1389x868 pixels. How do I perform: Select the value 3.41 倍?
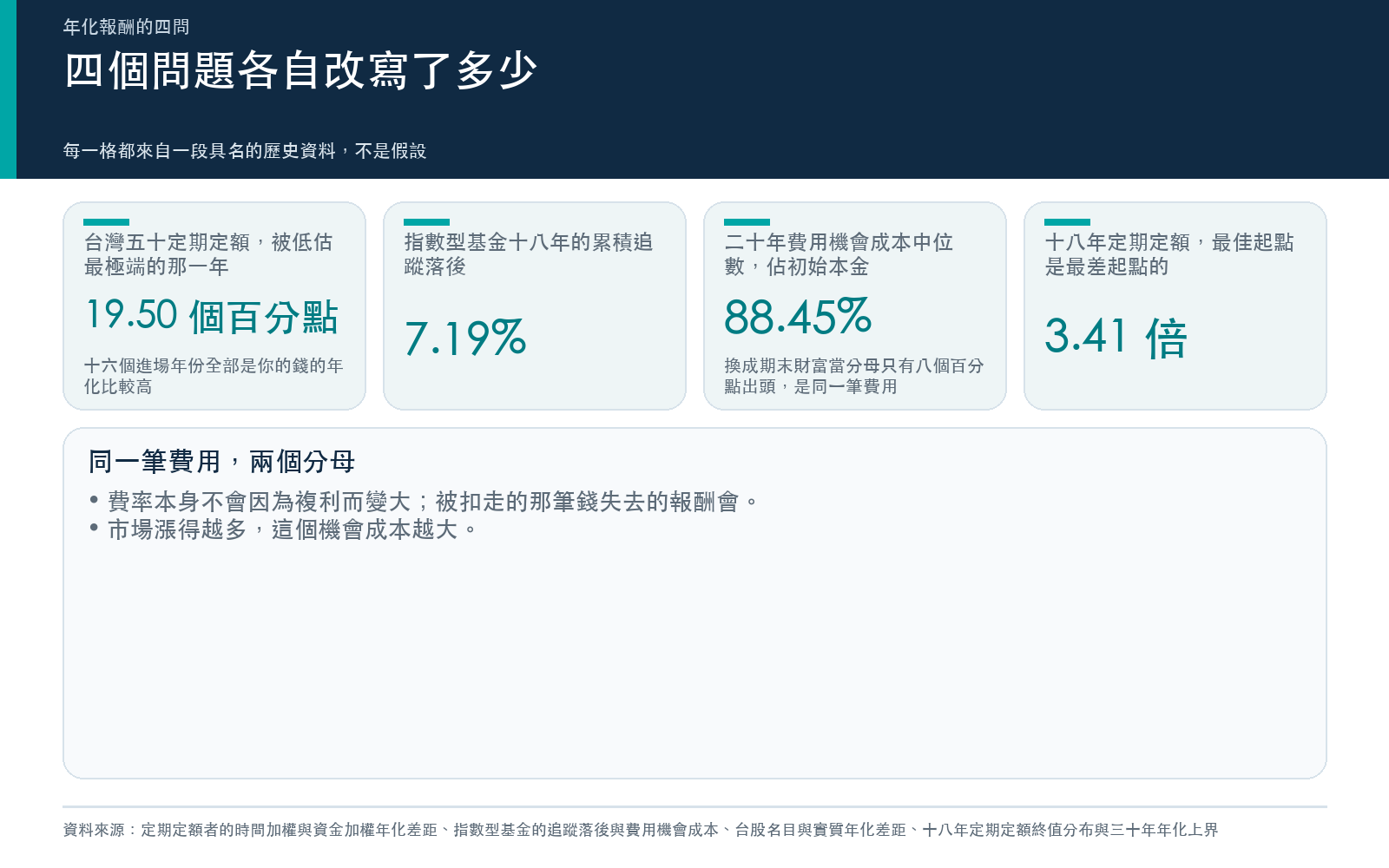(1116, 337)
